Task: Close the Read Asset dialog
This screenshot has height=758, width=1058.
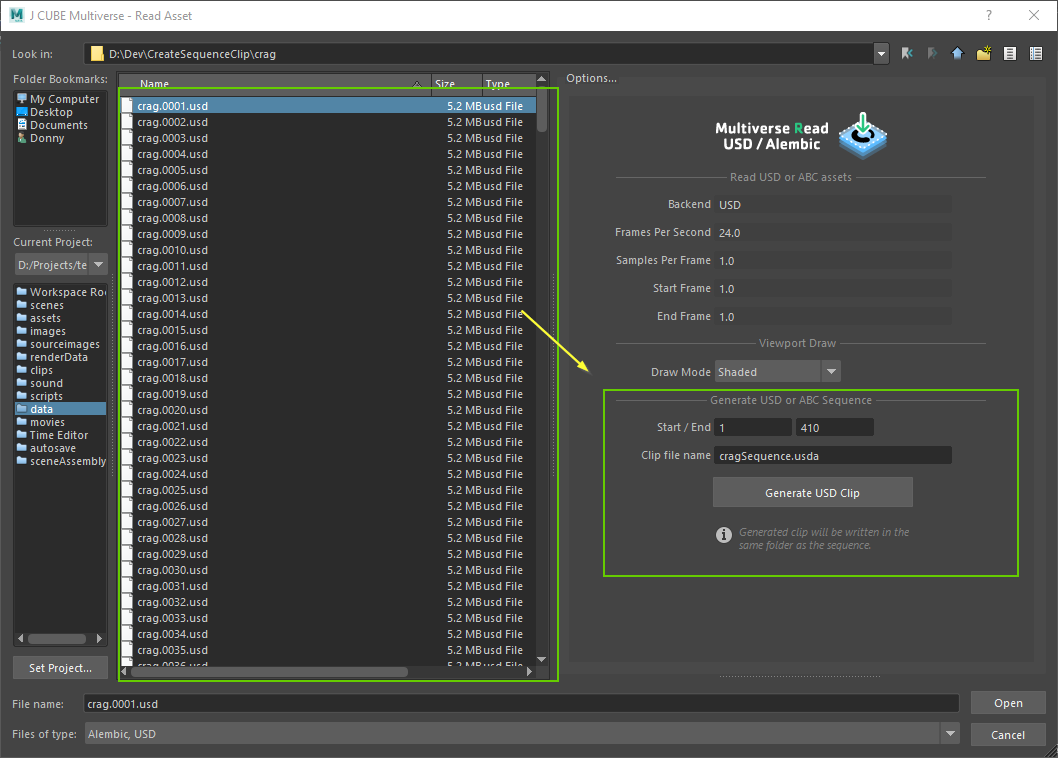Action: pos(1034,15)
